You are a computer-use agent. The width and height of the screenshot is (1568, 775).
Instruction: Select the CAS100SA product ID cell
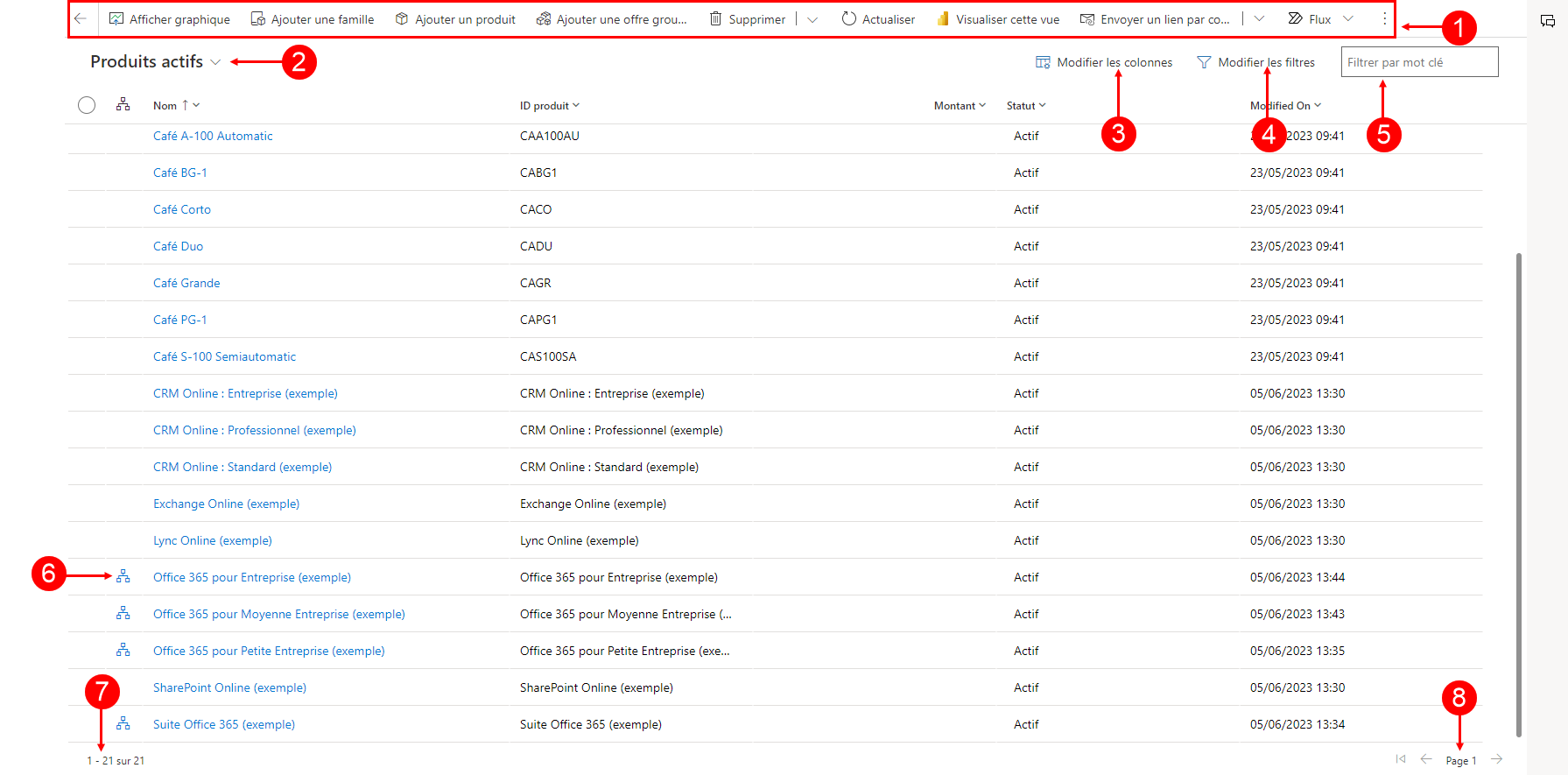pos(548,356)
